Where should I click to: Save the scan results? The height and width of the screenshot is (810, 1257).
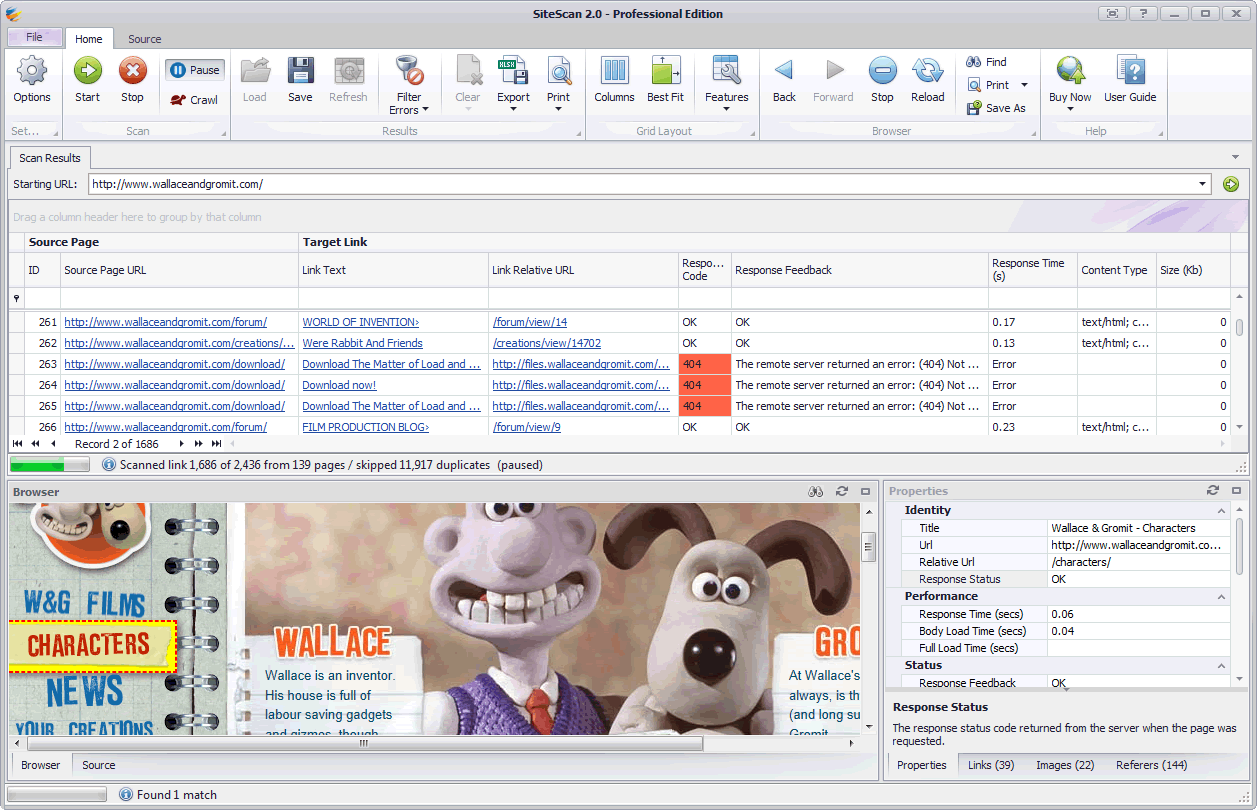tap(300, 80)
